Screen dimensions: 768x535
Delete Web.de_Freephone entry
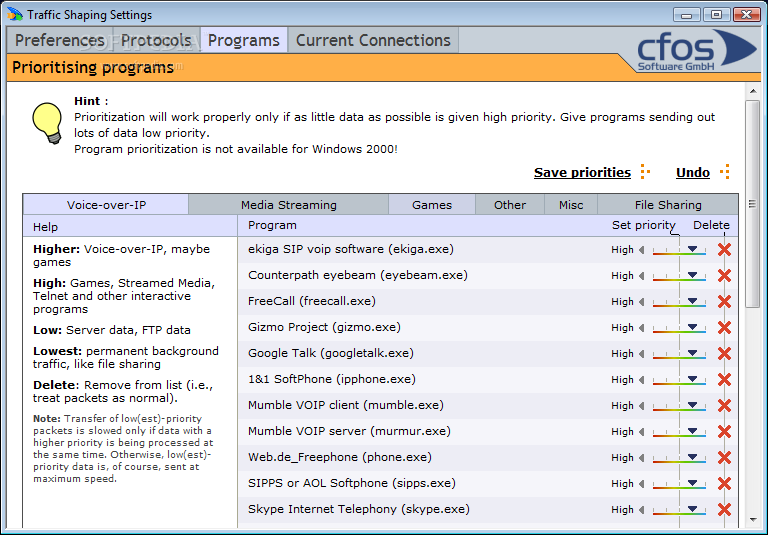tap(724, 458)
